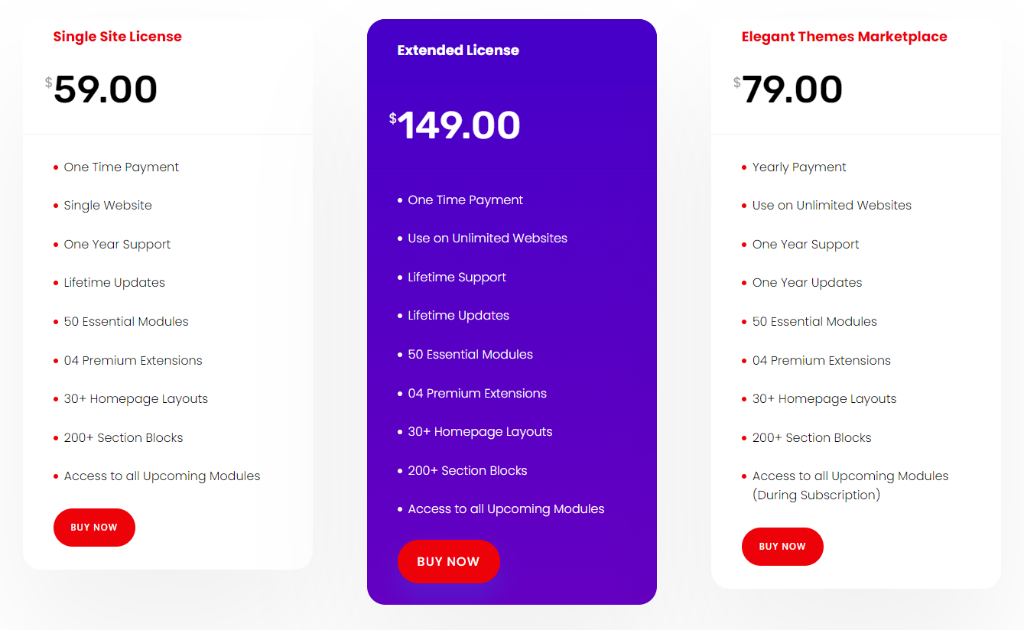This screenshot has height=630, width=1024.
Task: Click the 59.00 price text
Action: [x=105, y=89]
